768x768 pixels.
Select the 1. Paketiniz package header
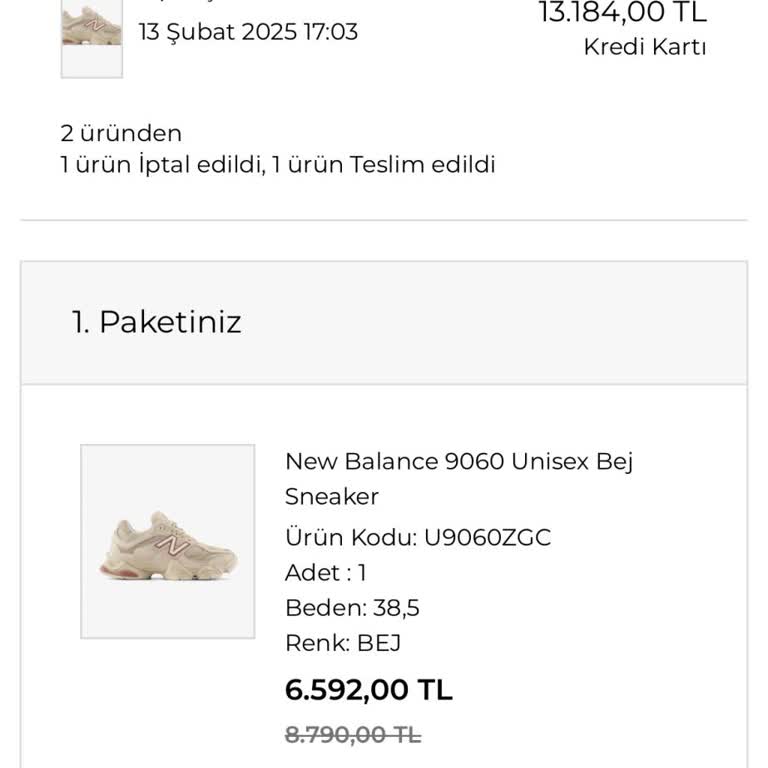pyautogui.click(x=157, y=322)
